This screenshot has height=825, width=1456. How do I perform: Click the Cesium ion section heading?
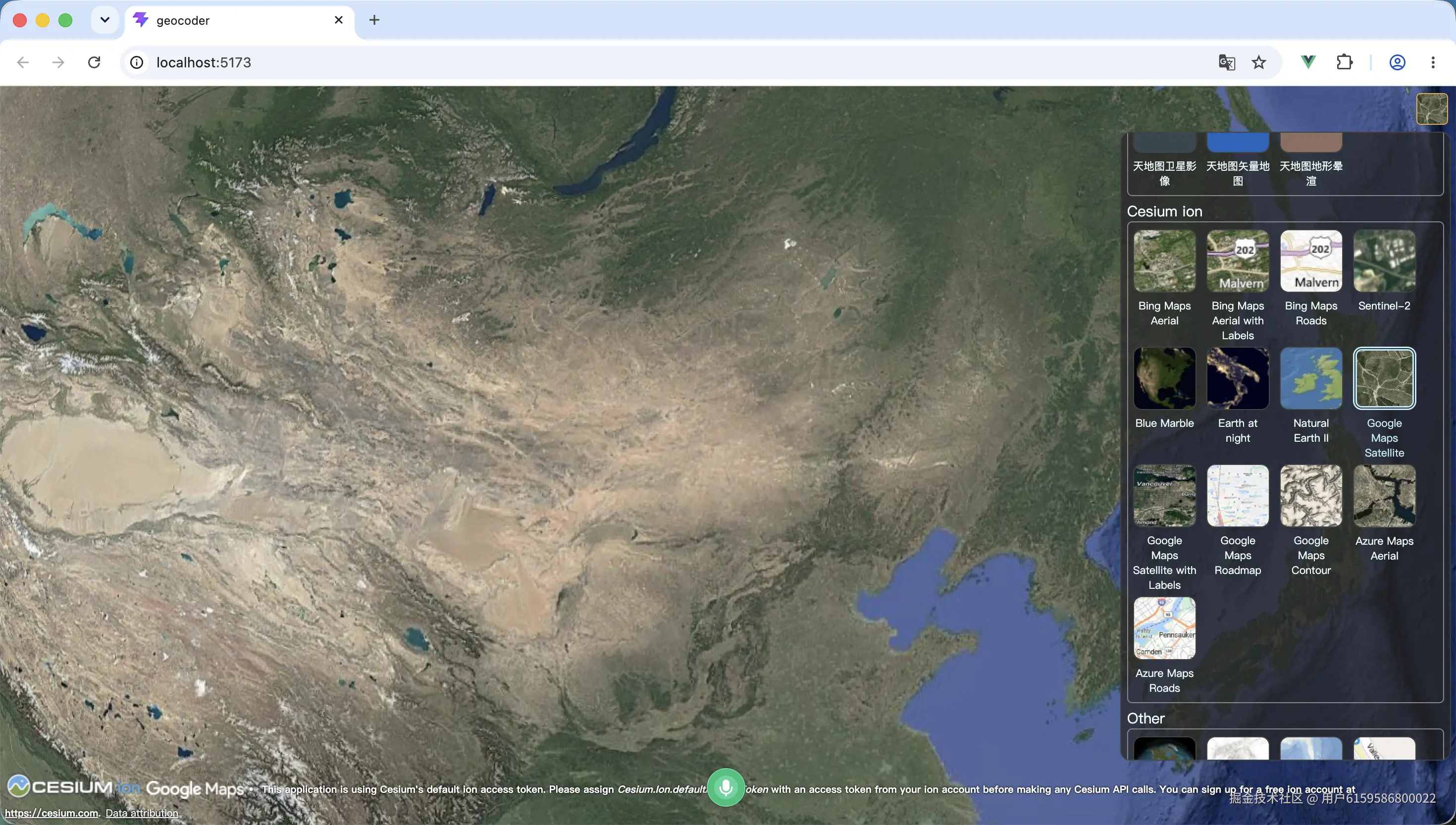pyautogui.click(x=1164, y=211)
